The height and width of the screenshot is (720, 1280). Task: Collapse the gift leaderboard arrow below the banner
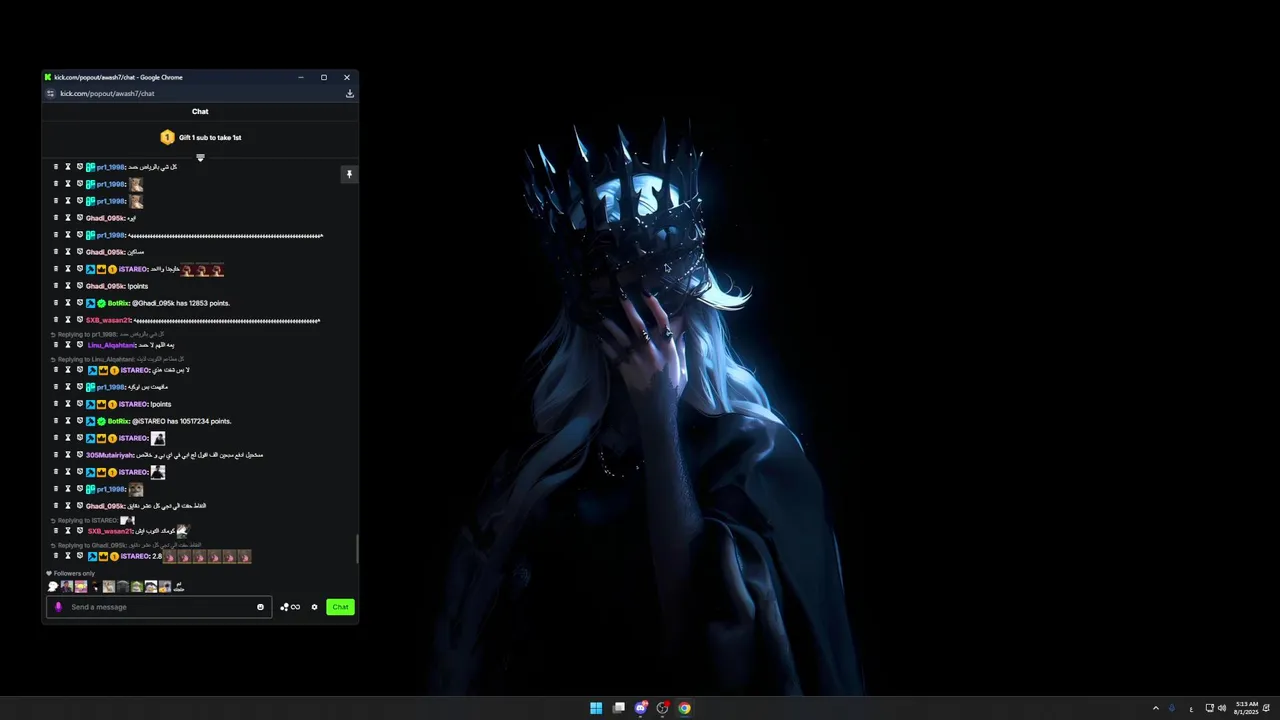coord(200,158)
